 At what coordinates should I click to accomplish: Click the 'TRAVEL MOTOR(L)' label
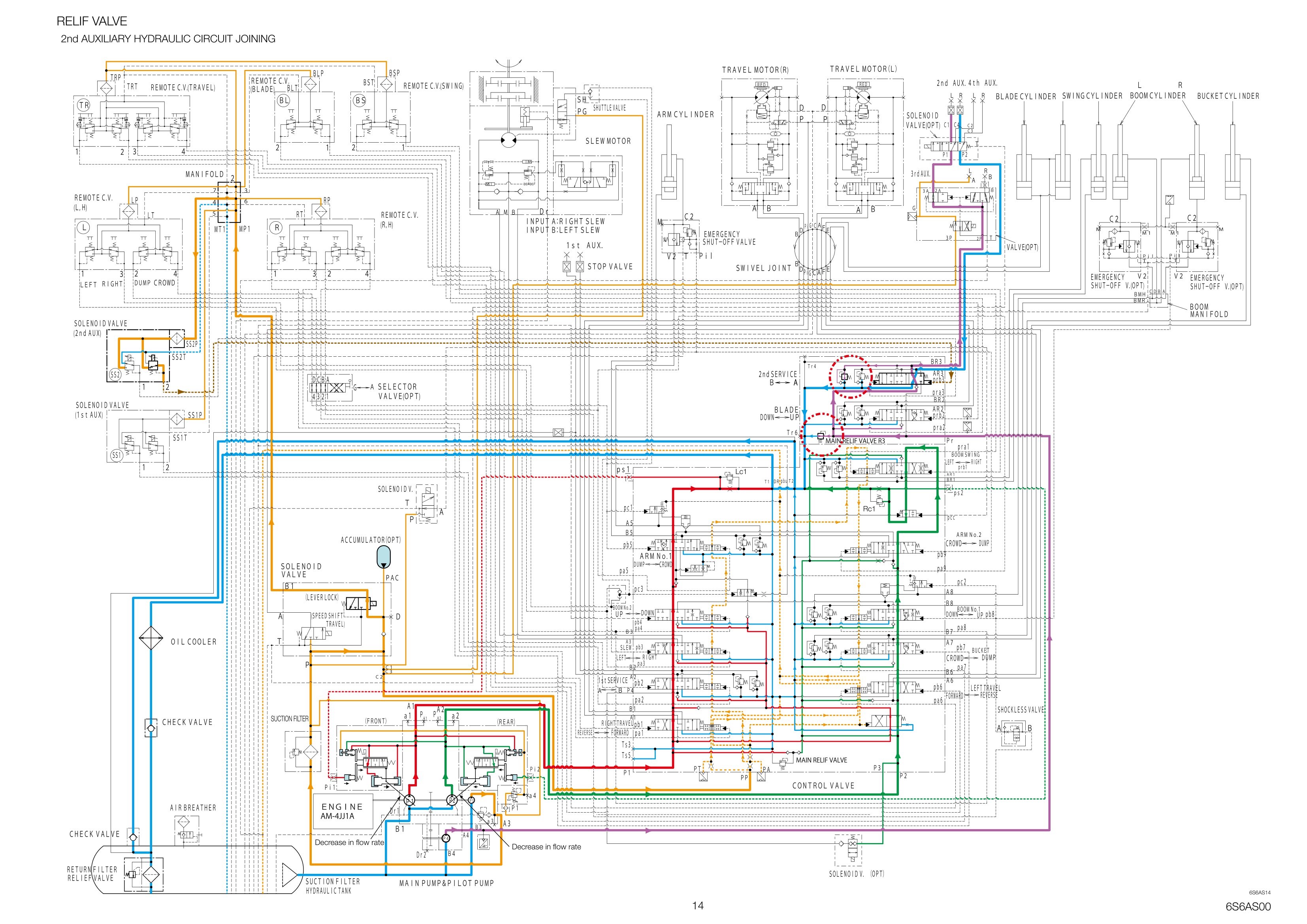[863, 69]
